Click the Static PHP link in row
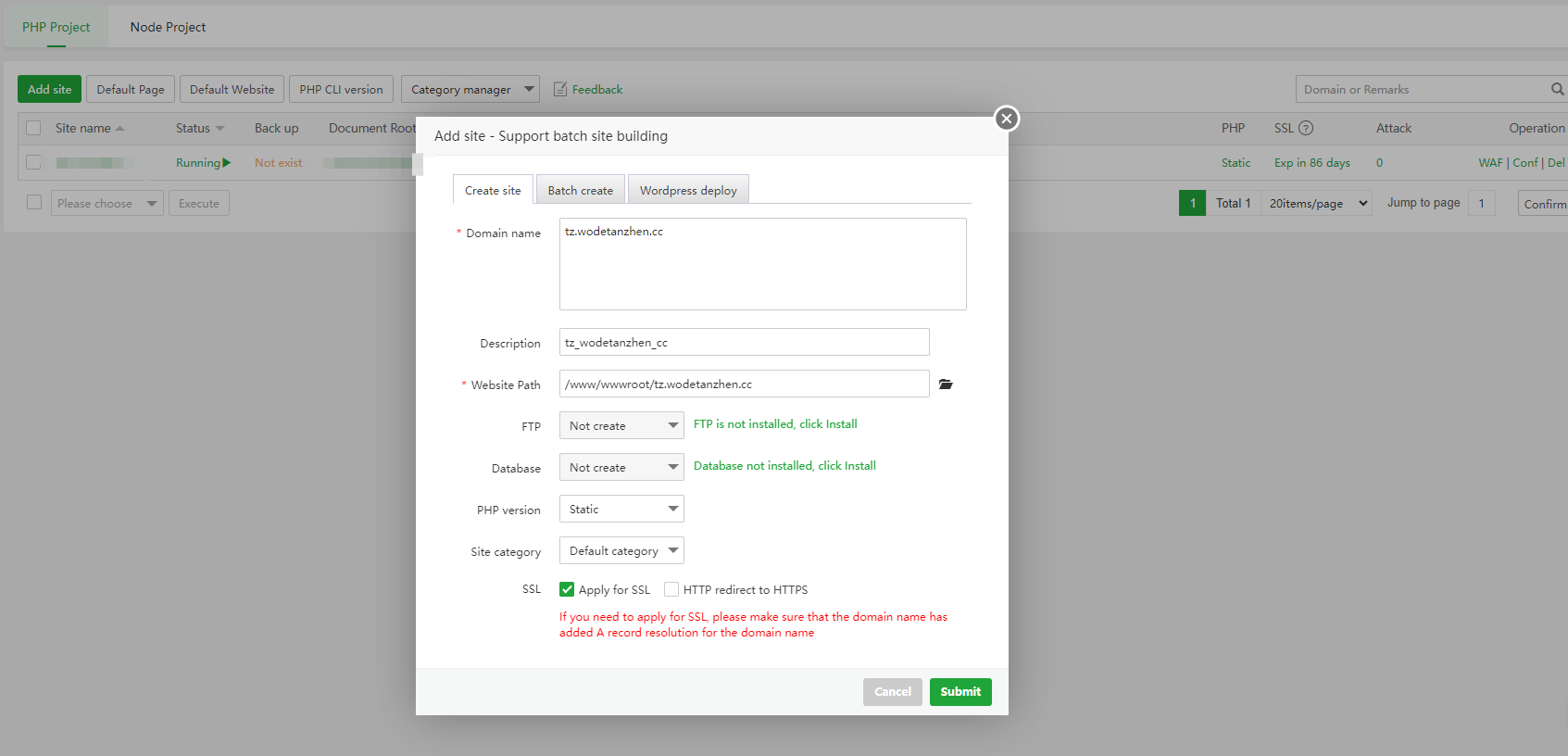Image resolution: width=1568 pixels, height=756 pixels. [x=1236, y=162]
